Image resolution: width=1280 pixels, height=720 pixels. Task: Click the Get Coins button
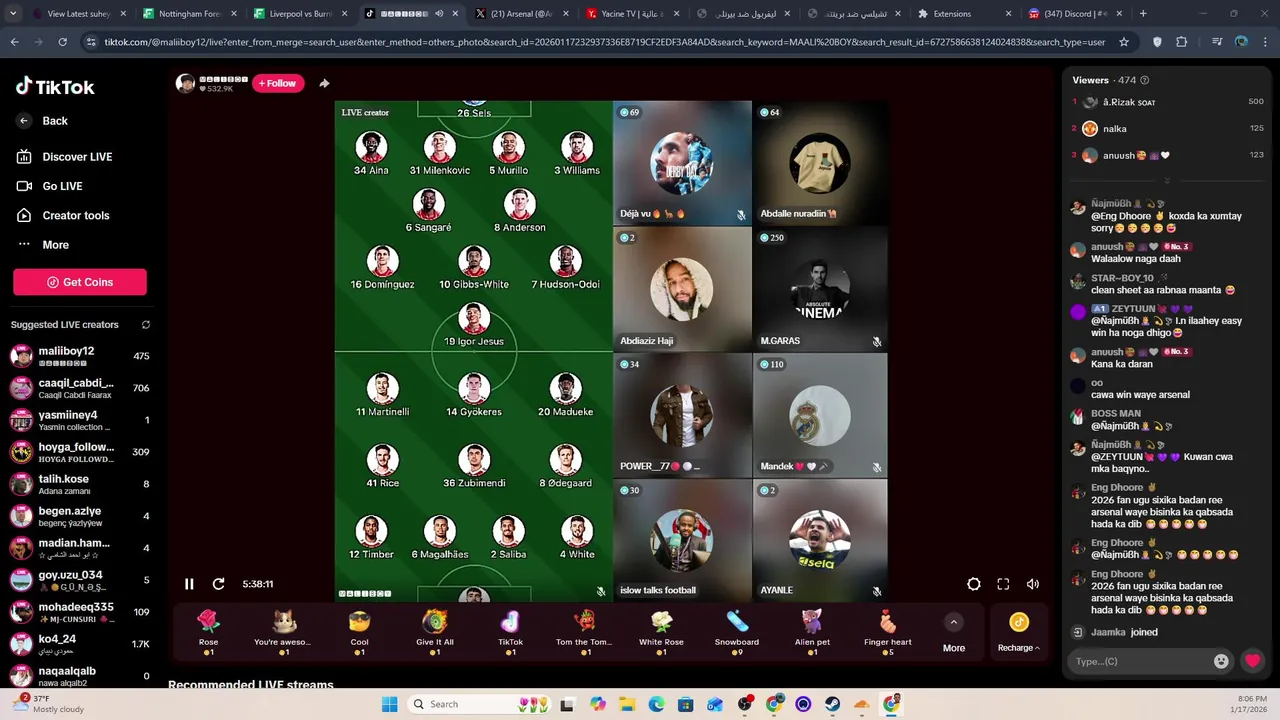[80, 282]
